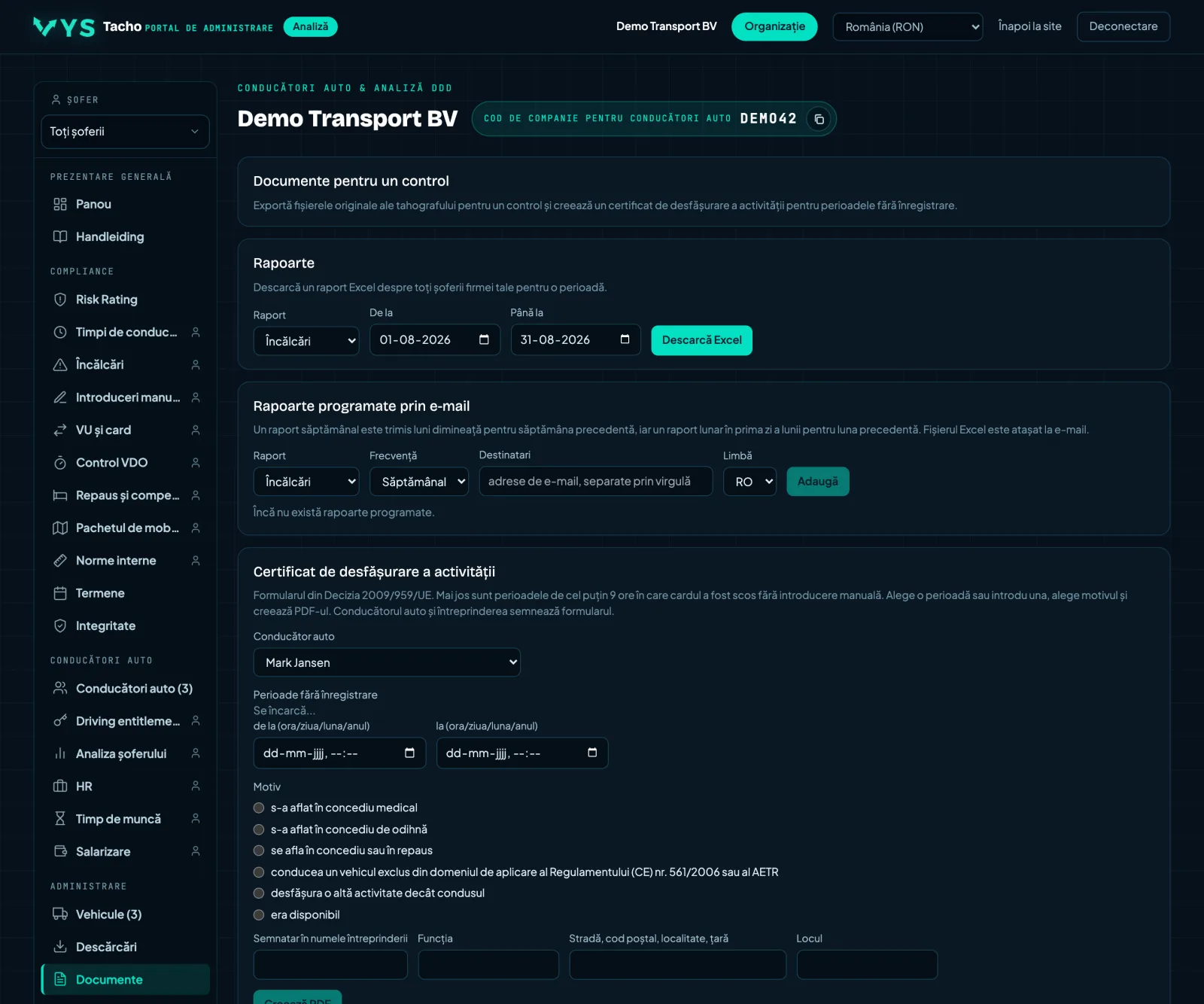
Task: Click the Panou dashboard icon
Action: (60, 204)
